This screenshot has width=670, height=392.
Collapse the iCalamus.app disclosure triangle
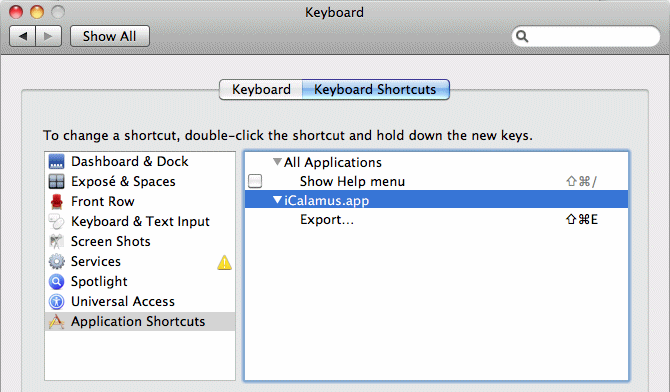pos(277,199)
